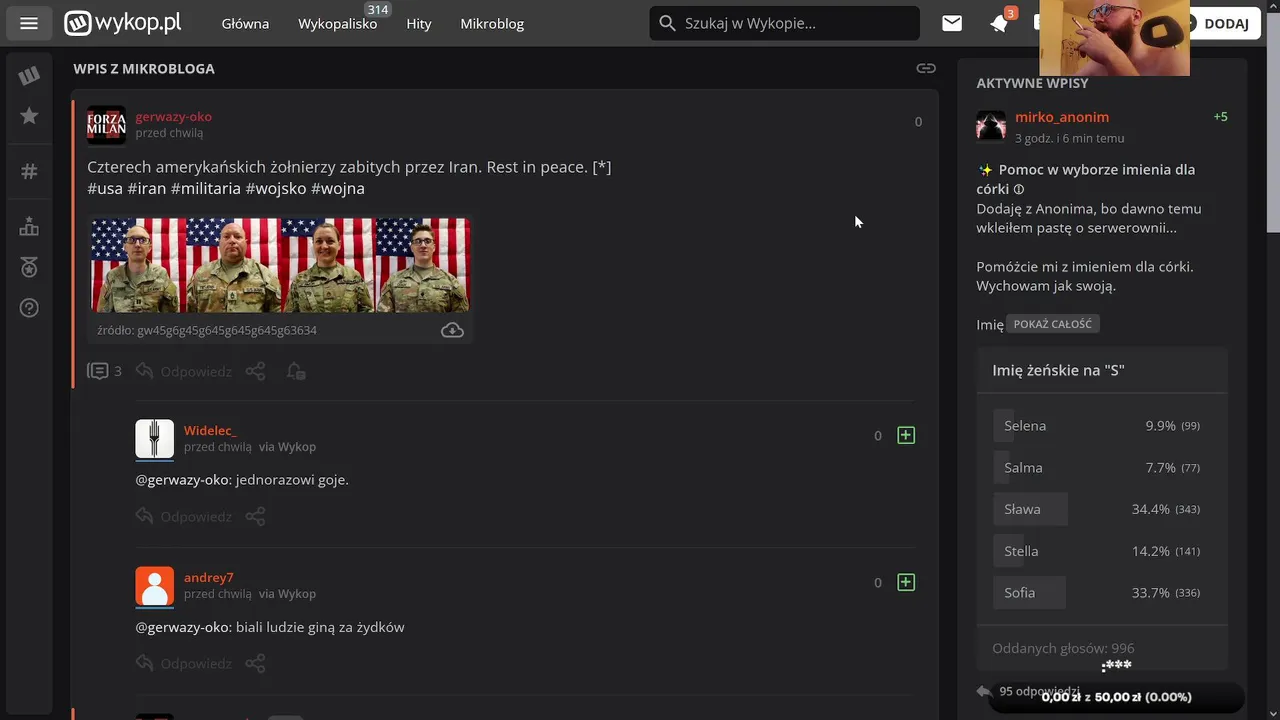Click the wykop.pl logo
The width and height of the screenshot is (1280, 720).
coord(123,23)
